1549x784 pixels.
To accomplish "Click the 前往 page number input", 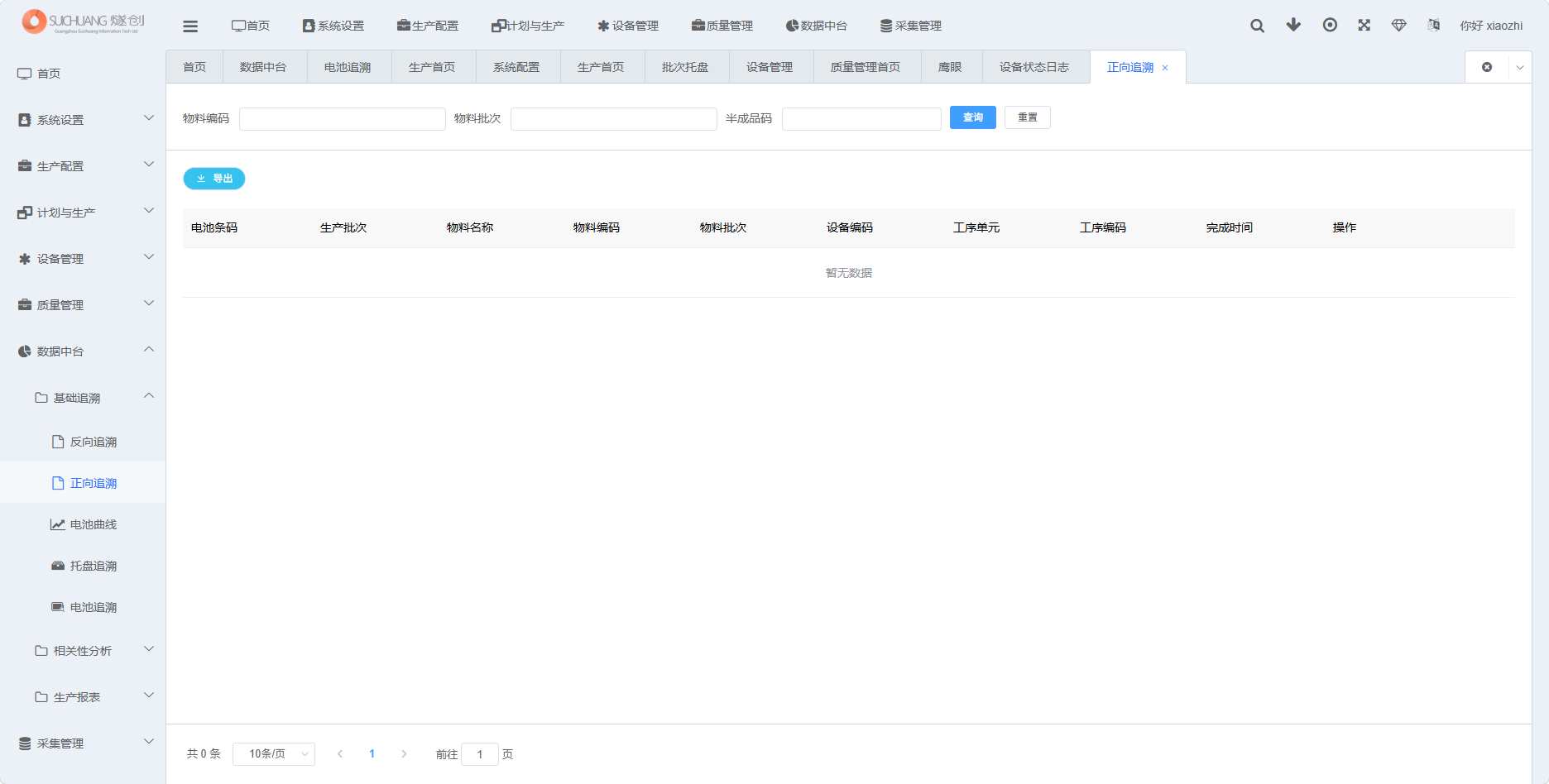I will tap(480, 754).
